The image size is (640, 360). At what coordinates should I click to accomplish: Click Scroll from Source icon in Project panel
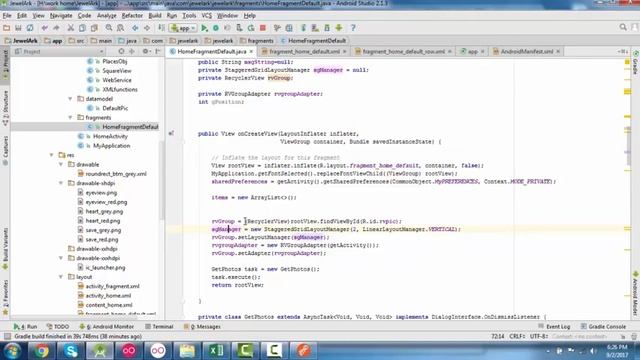click(121, 51)
